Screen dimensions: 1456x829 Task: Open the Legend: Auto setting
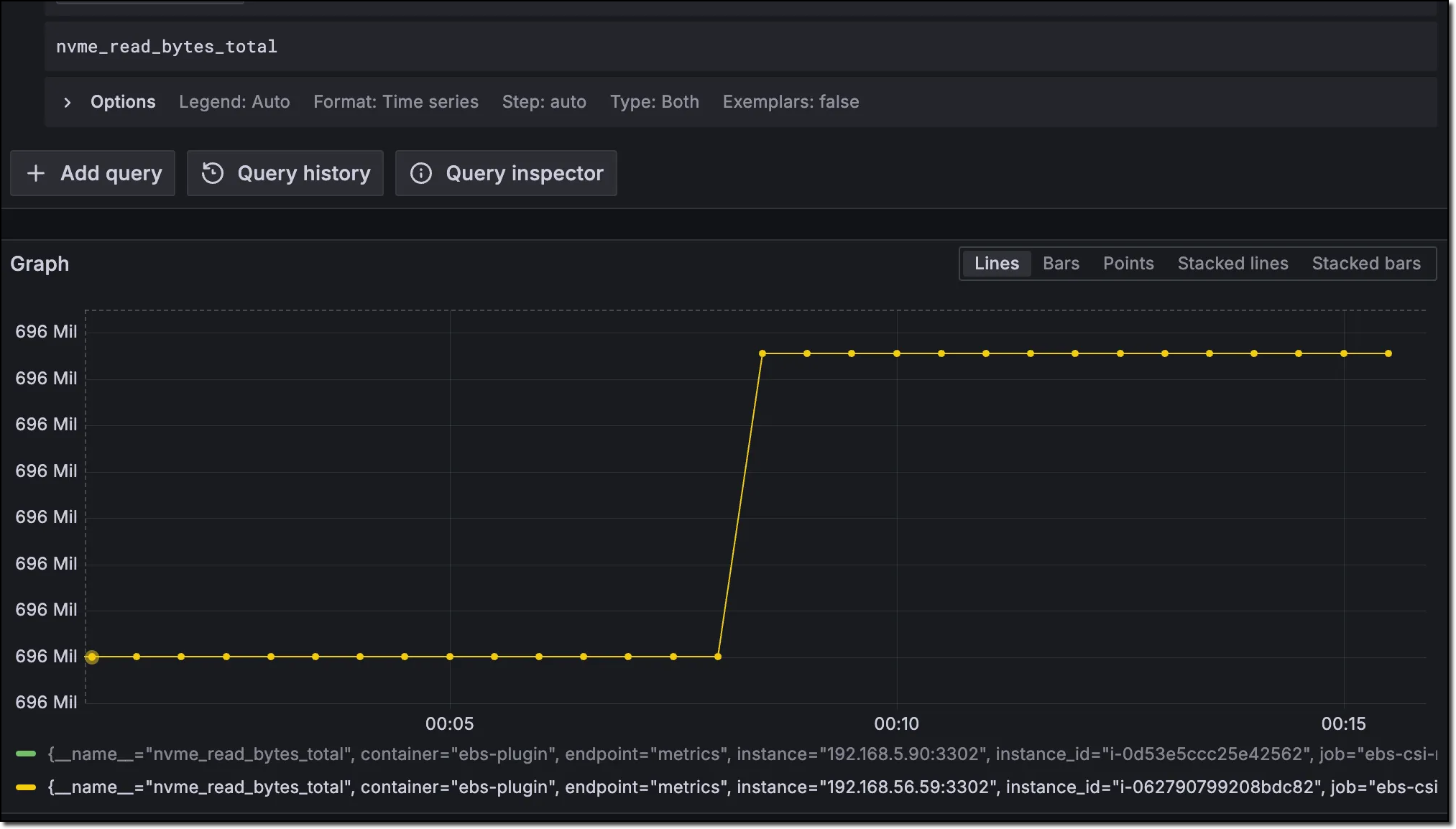(x=234, y=102)
